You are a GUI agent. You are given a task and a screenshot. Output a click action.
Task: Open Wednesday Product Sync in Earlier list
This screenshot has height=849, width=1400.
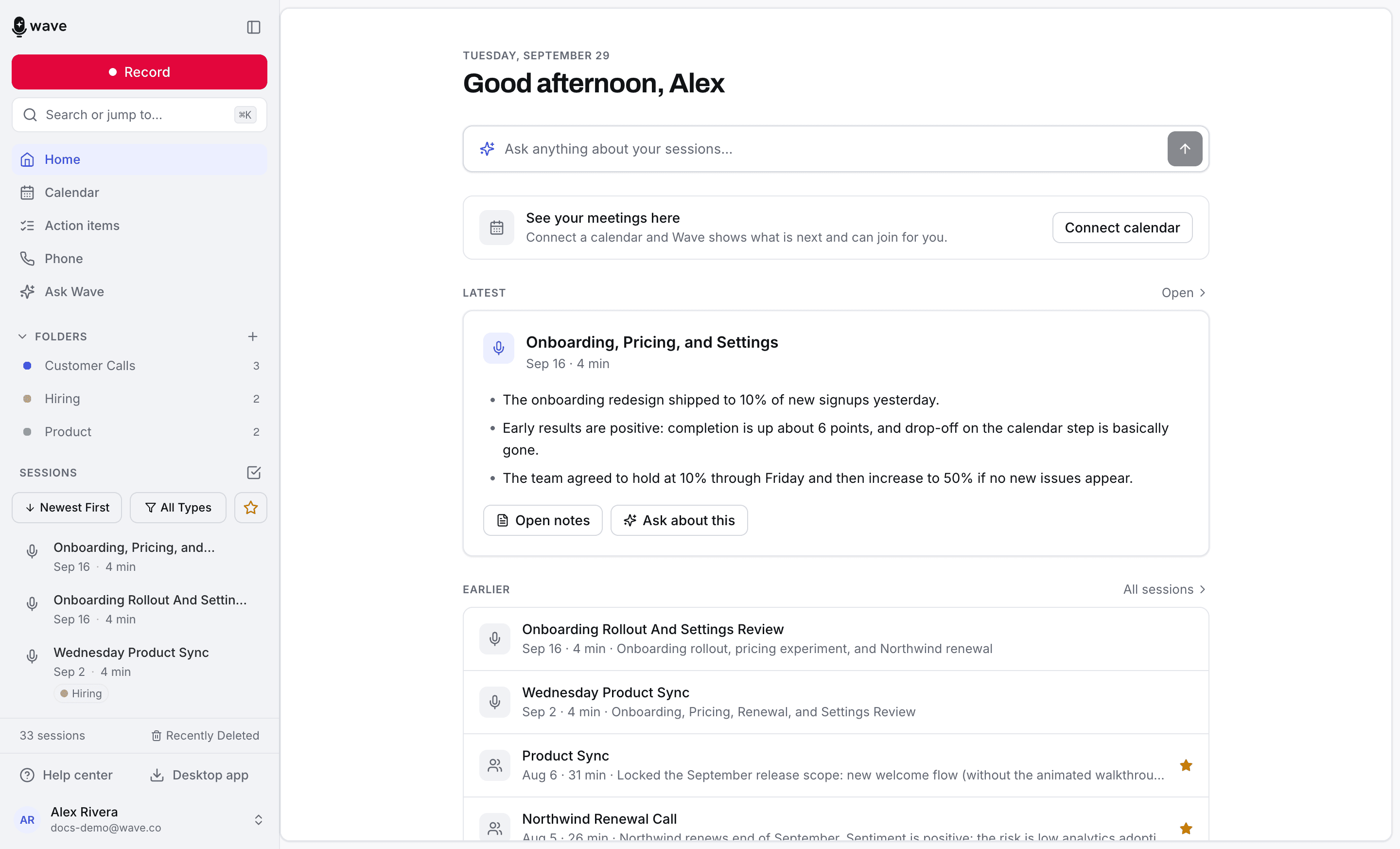(x=836, y=702)
